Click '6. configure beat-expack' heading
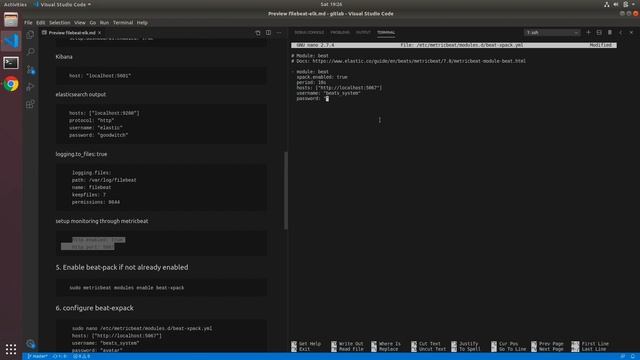This screenshot has width=640, height=360. (94, 308)
